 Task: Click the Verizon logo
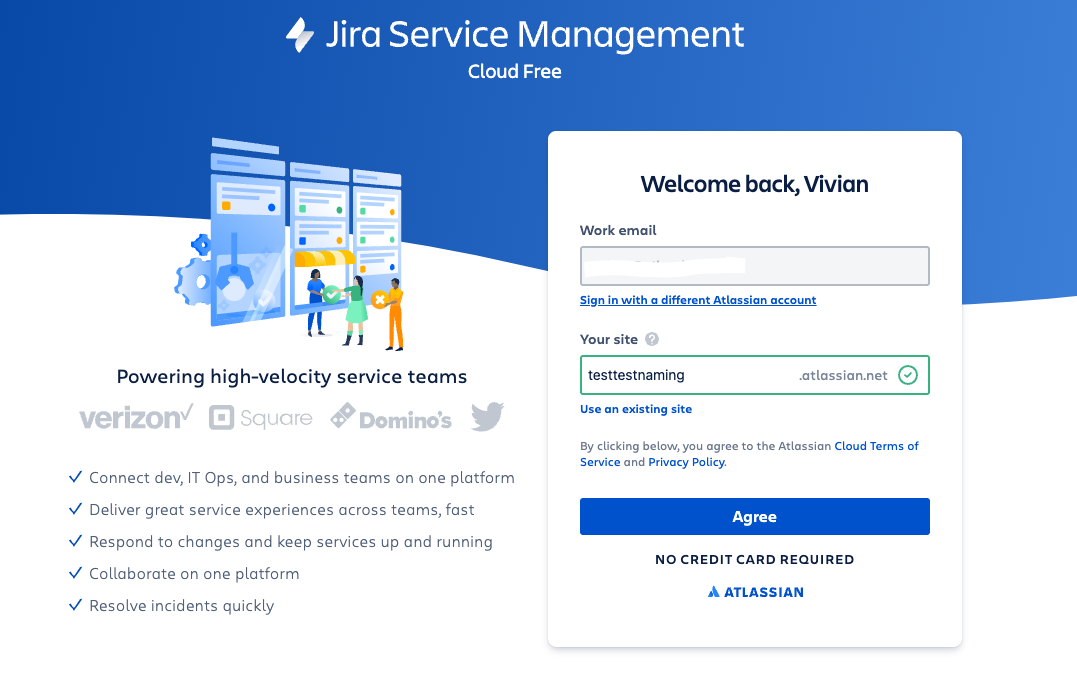click(x=136, y=417)
